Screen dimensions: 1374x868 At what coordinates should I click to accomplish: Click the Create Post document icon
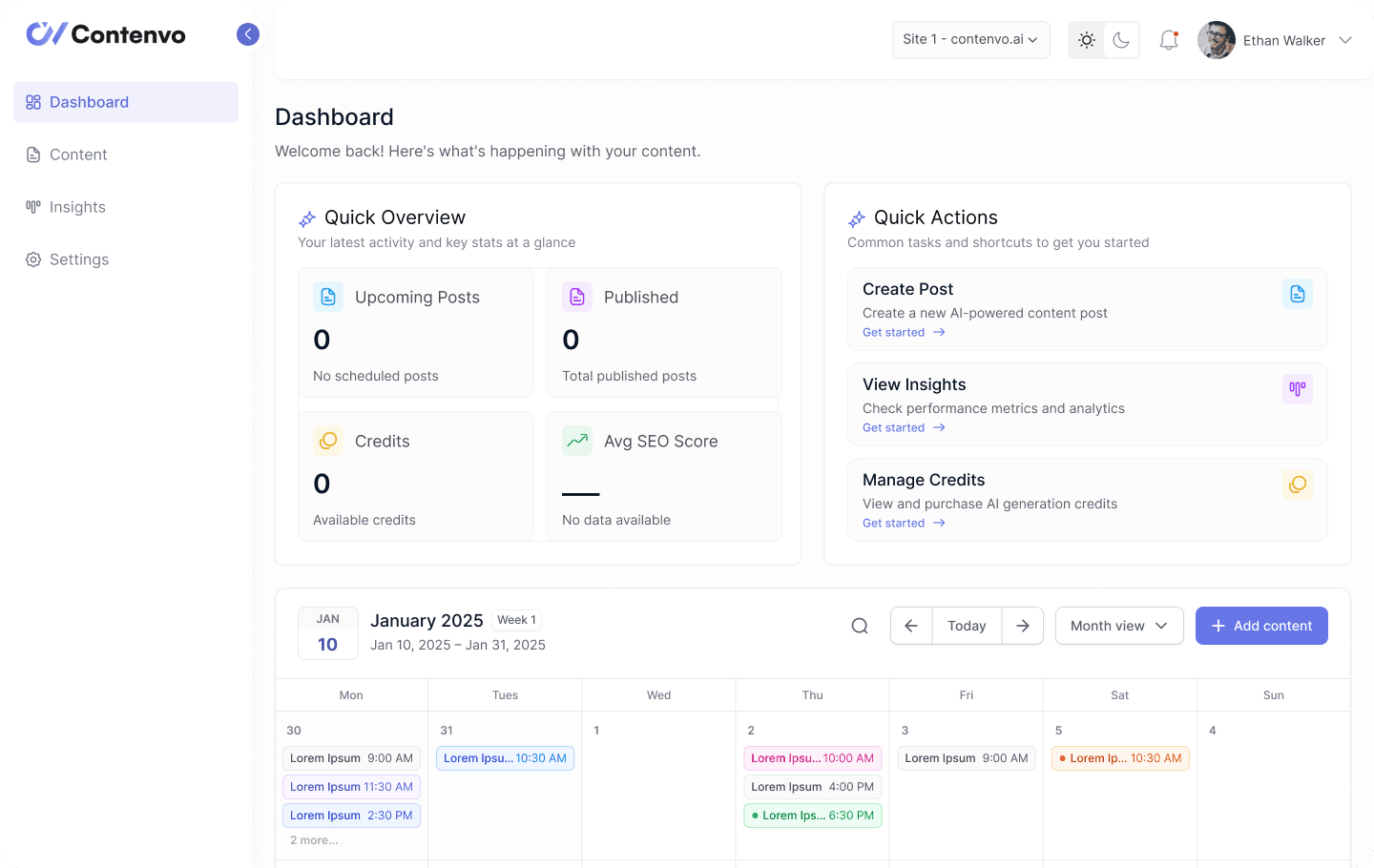1298,294
